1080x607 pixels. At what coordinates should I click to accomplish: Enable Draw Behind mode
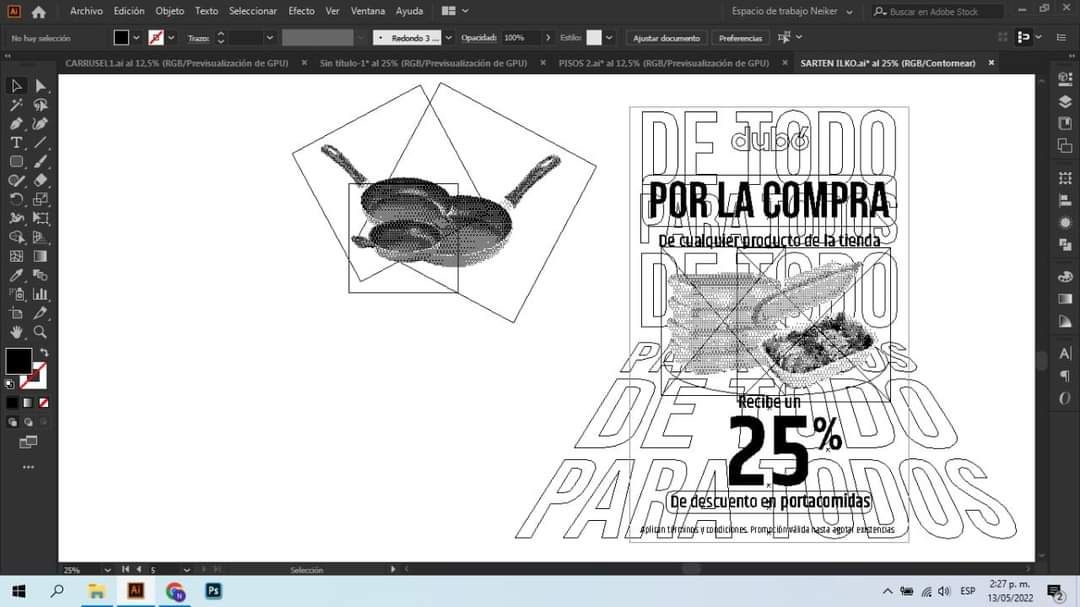pyautogui.click(x=28, y=422)
